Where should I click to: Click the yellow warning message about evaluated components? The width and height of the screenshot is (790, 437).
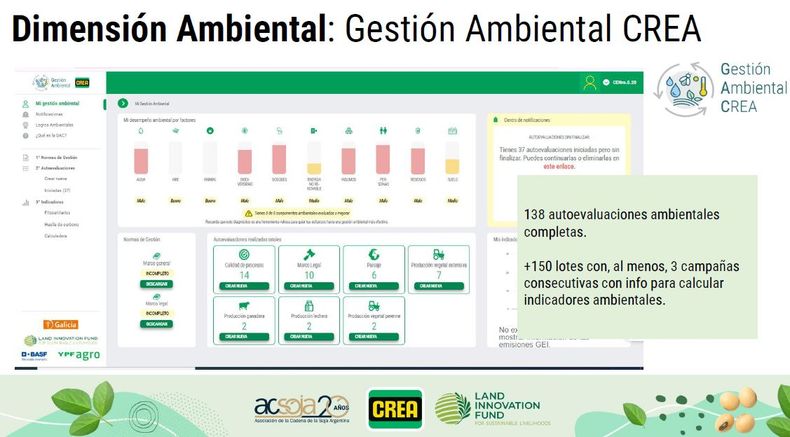[297, 213]
